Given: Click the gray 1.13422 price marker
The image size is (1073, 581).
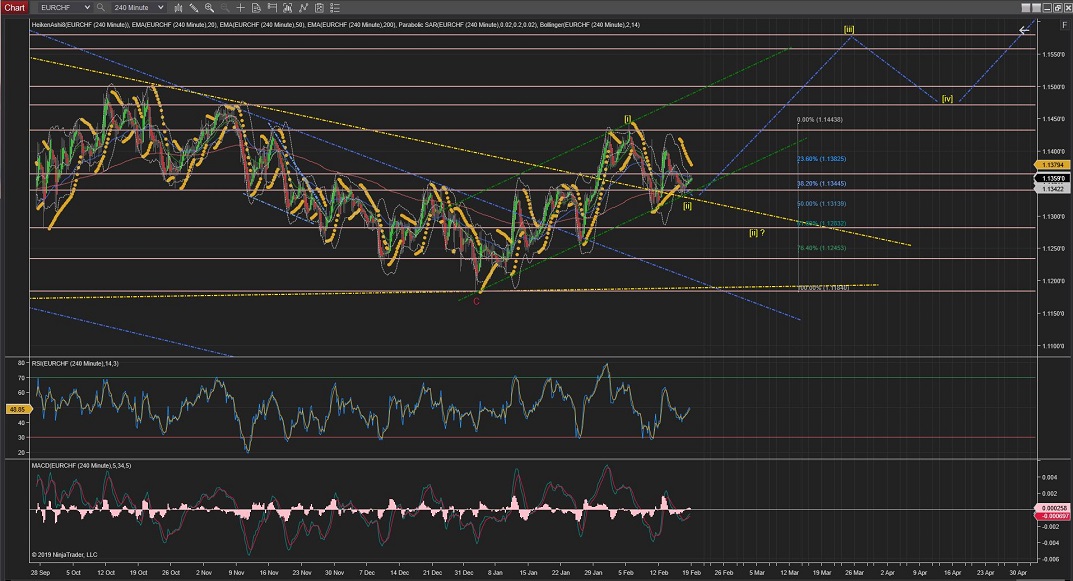Looking at the screenshot, I should coord(1052,189).
